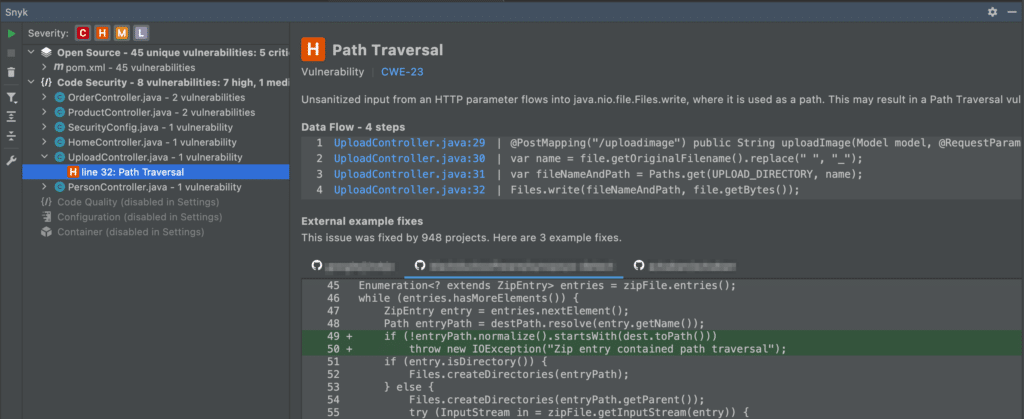Click the H badge on line 32 row
The height and width of the screenshot is (419, 1024).
pyautogui.click(x=74, y=172)
